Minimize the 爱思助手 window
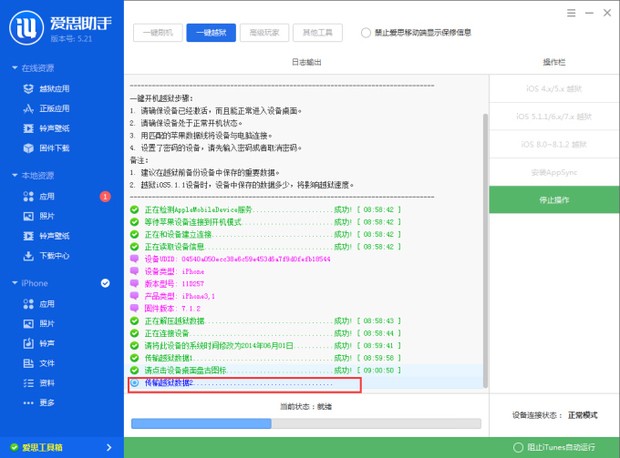This screenshot has width=620, height=458. [589, 13]
